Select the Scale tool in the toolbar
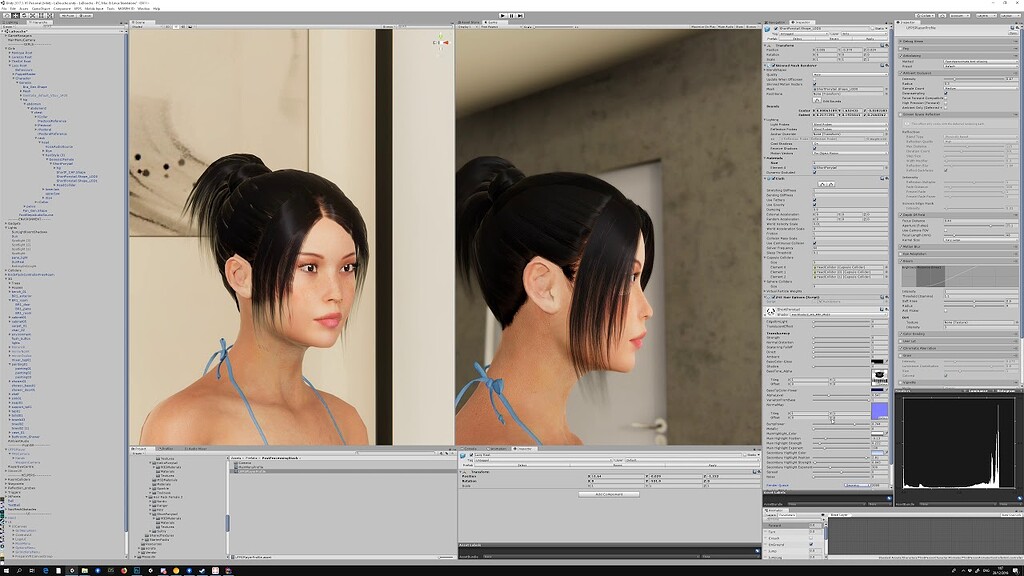Viewport: 1024px width, 576px height. click(x=33, y=16)
